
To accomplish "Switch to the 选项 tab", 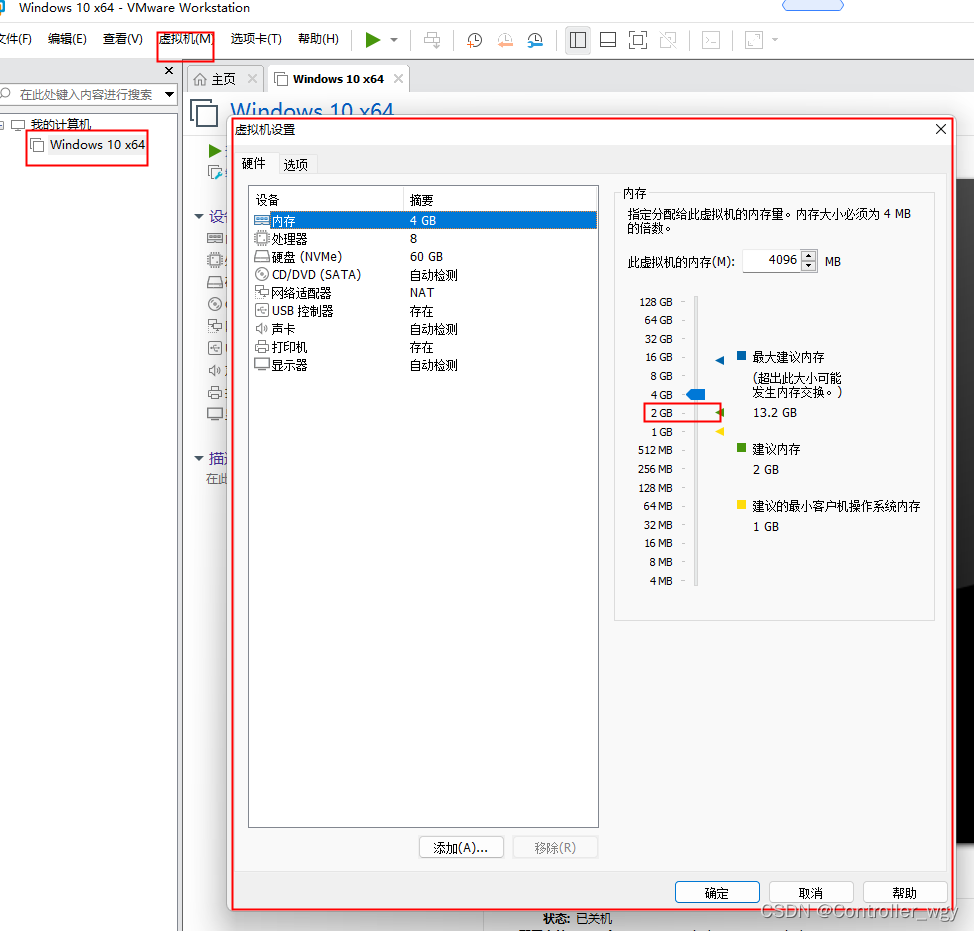I will [296, 165].
